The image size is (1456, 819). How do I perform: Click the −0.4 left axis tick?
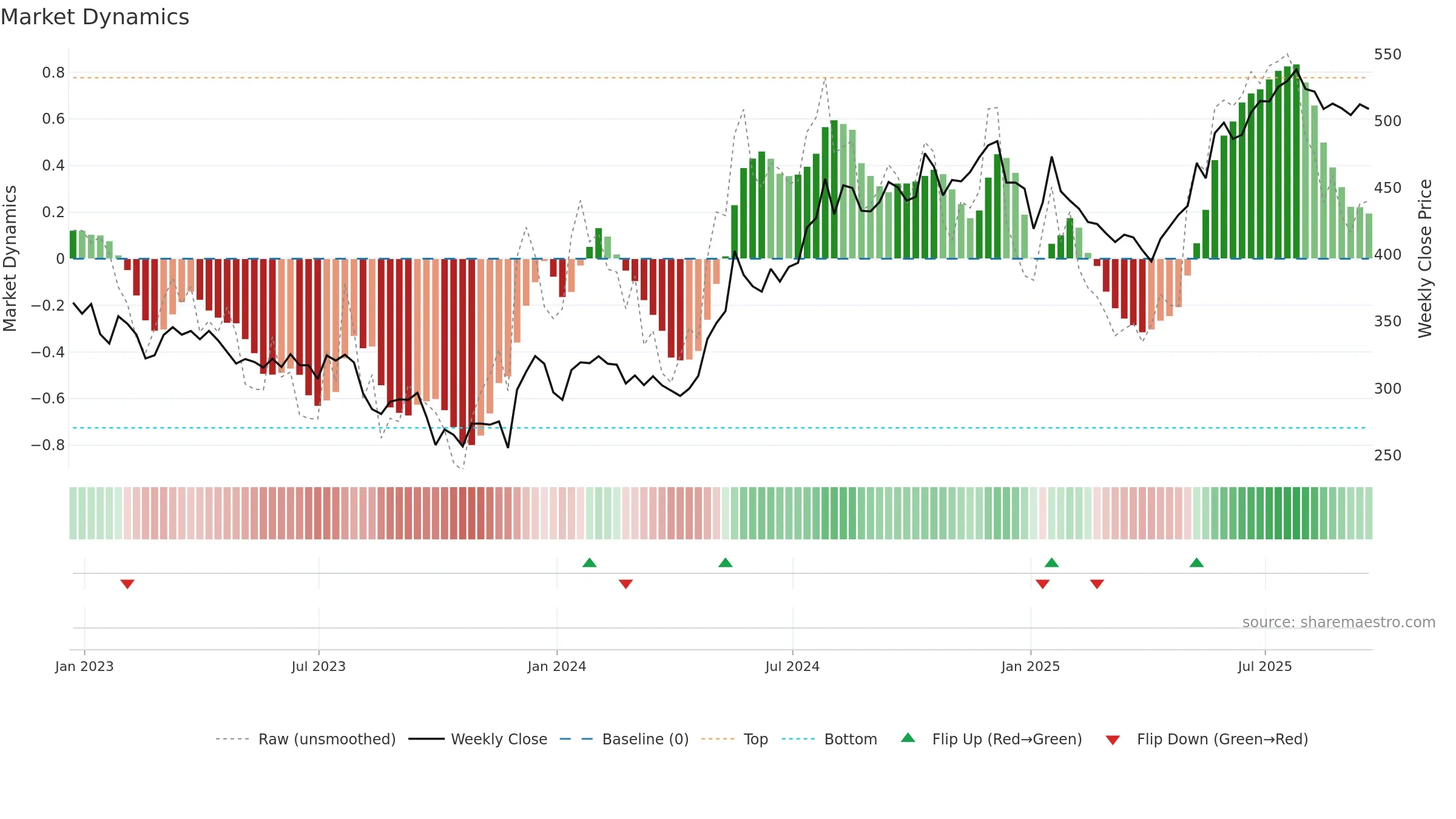(x=48, y=352)
